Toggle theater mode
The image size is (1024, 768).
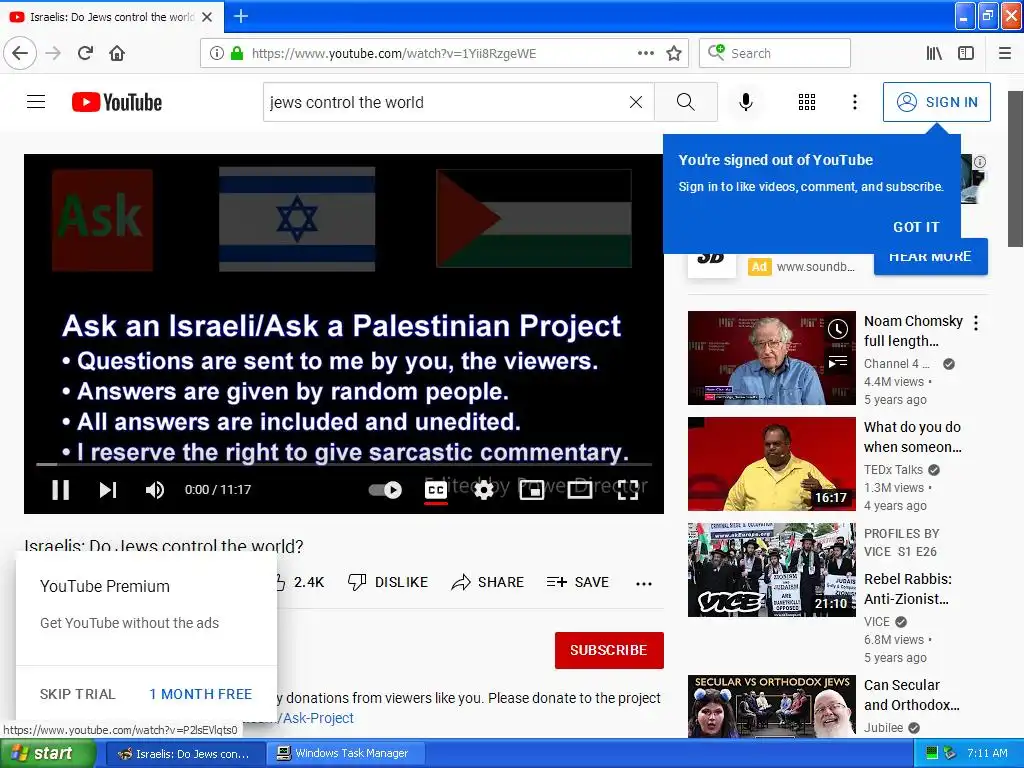coord(580,490)
